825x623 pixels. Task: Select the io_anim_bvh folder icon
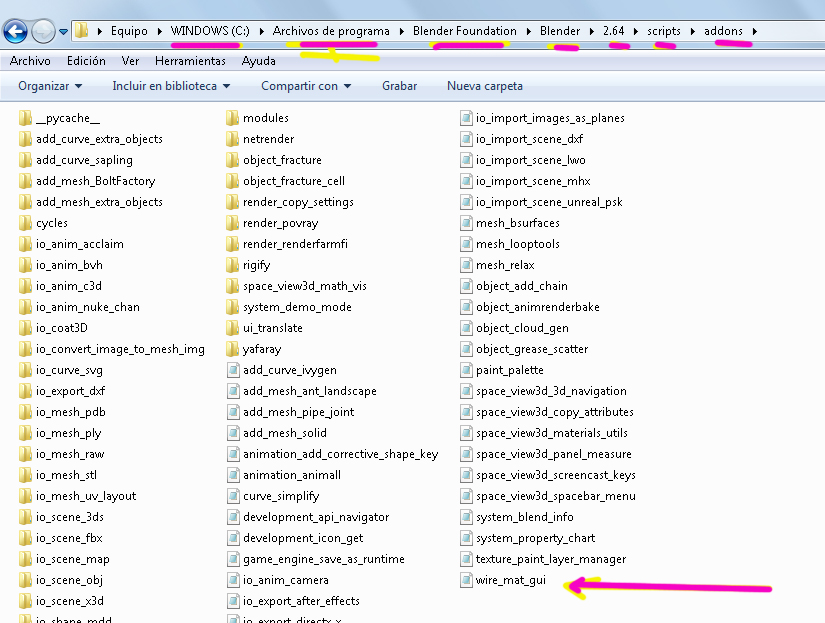[25, 265]
